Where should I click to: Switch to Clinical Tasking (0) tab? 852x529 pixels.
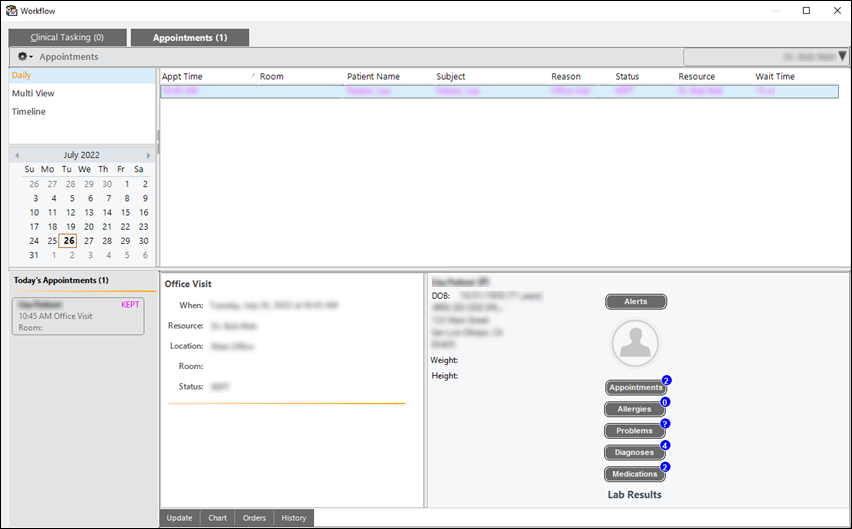67,37
